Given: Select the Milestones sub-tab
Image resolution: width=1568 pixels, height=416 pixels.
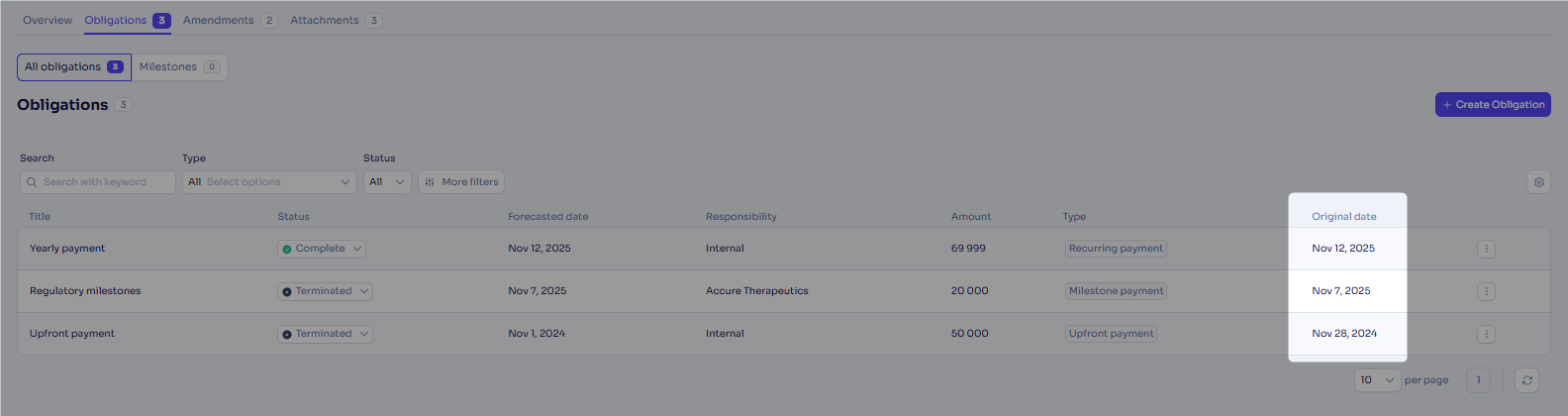Looking at the screenshot, I should point(179,67).
